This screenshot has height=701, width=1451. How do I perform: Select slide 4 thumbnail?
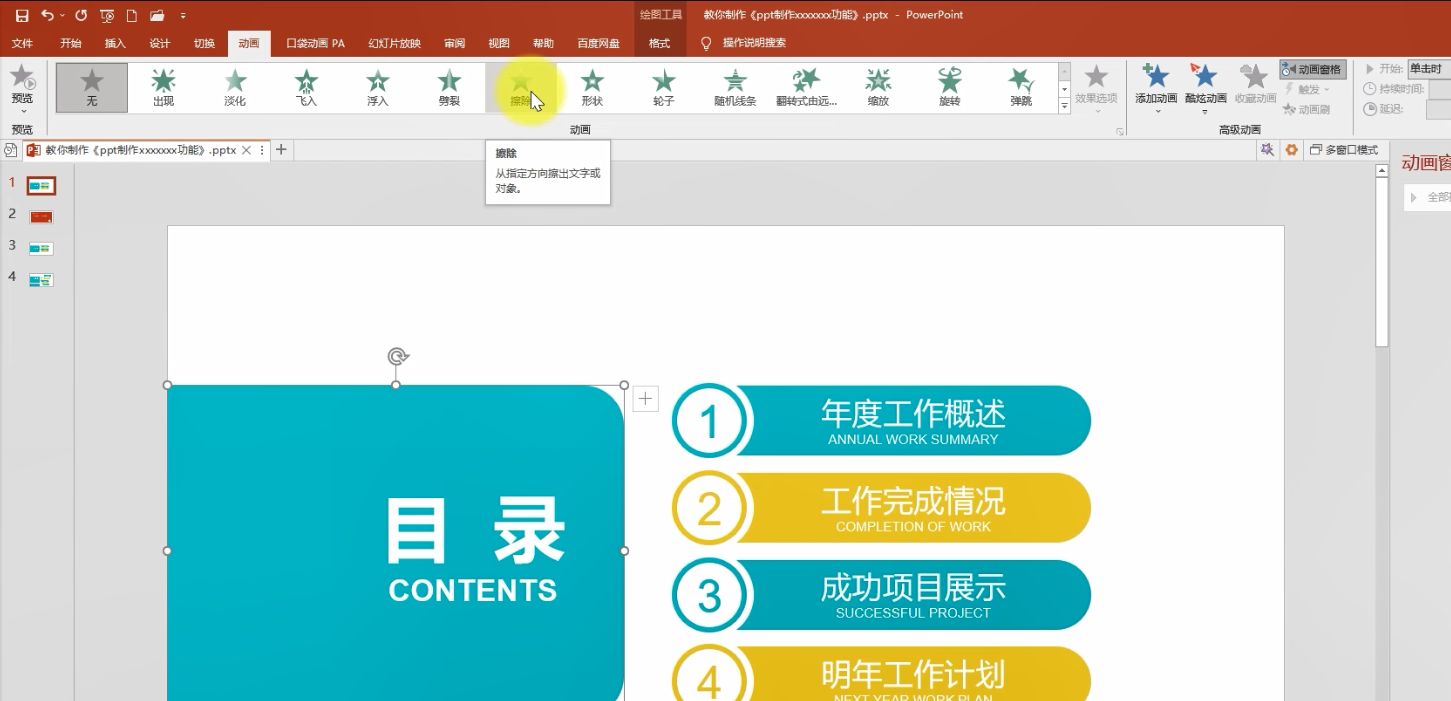point(41,280)
